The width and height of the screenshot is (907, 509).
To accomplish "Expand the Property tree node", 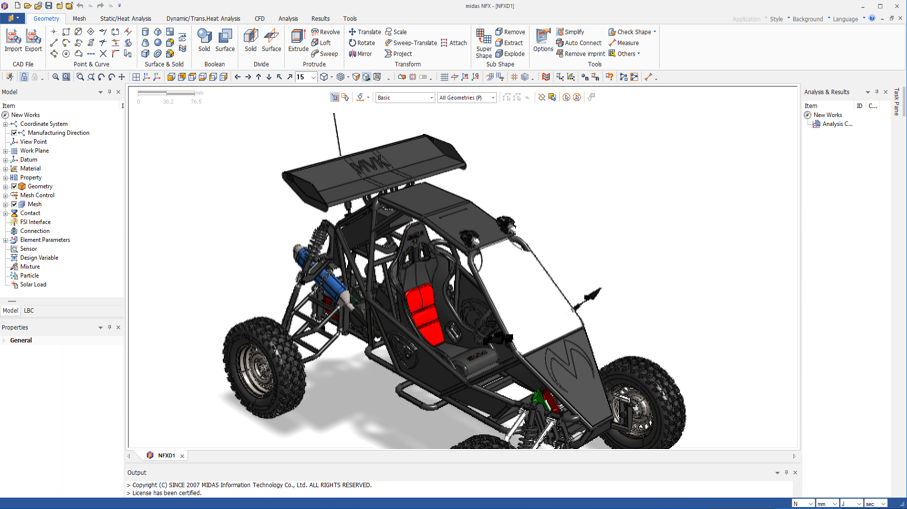I will tap(5, 178).
